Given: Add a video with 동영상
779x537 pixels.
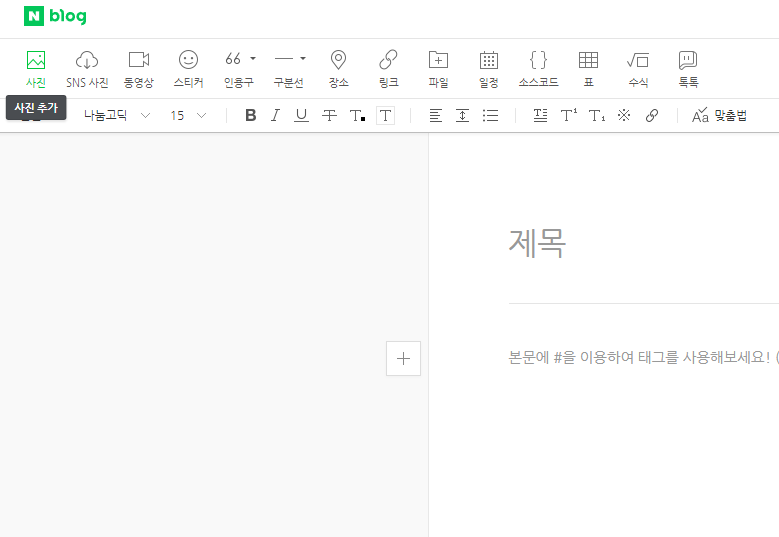Looking at the screenshot, I should tap(139, 69).
